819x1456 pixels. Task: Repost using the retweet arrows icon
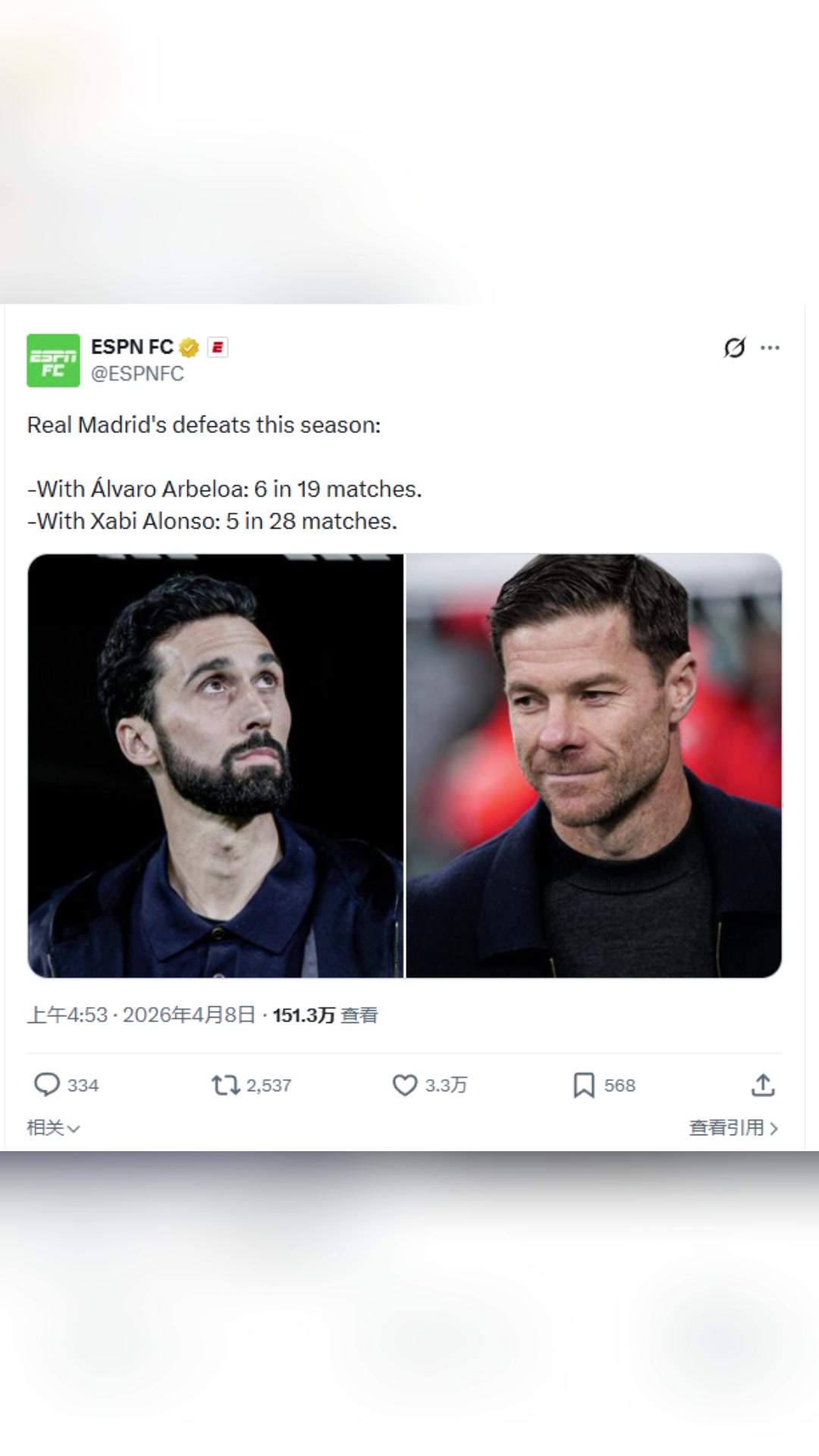pyautogui.click(x=224, y=1085)
